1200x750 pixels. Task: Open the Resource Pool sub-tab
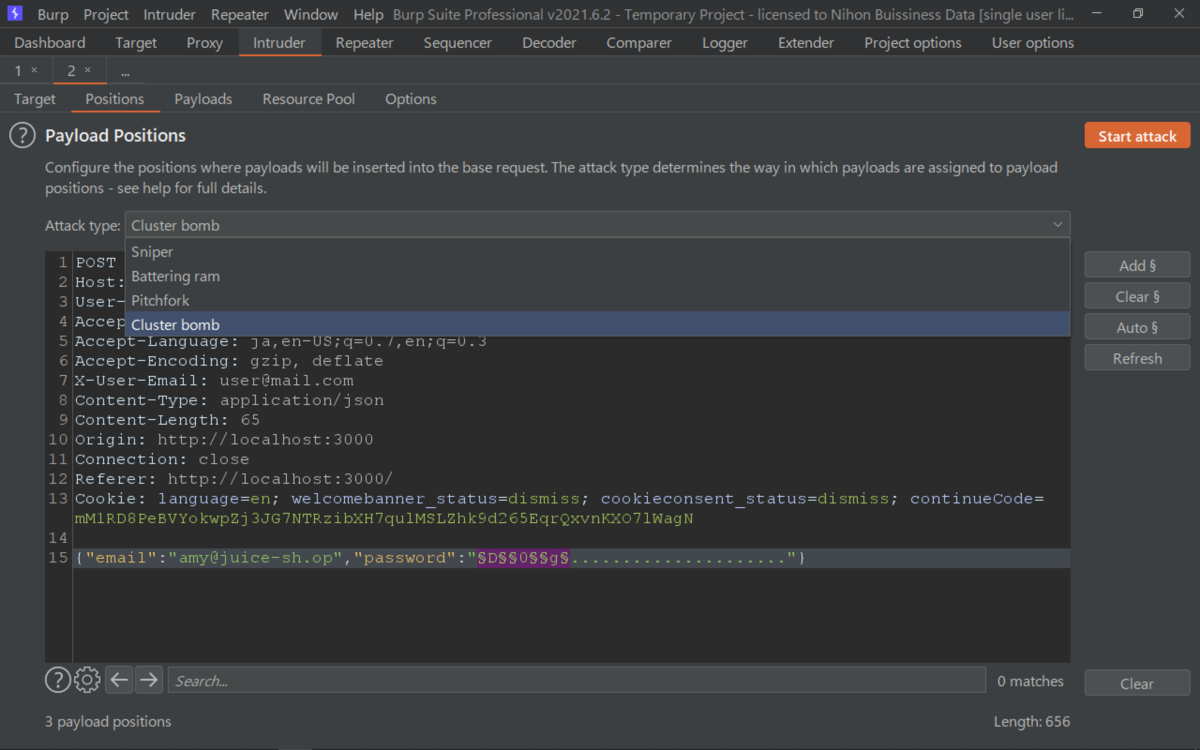pyautogui.click(x=309, y=99)
